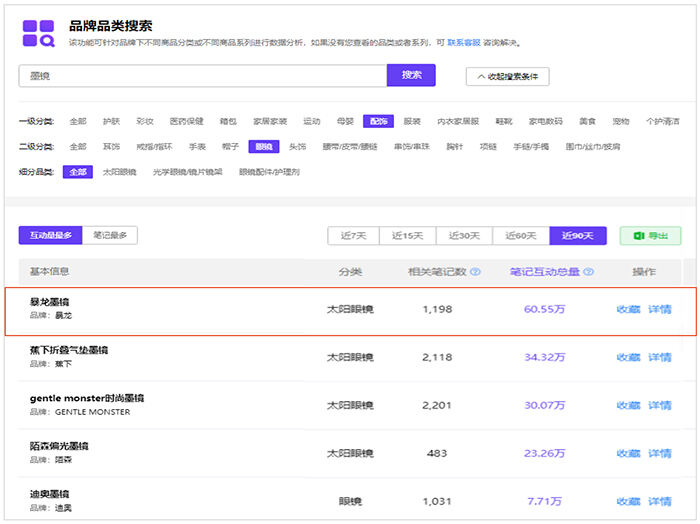The height and width of the screenshot is (524, 700).
Task: Click 收藏 for 蕉下折叠气垫墨镜
Action: coord(628,358)
